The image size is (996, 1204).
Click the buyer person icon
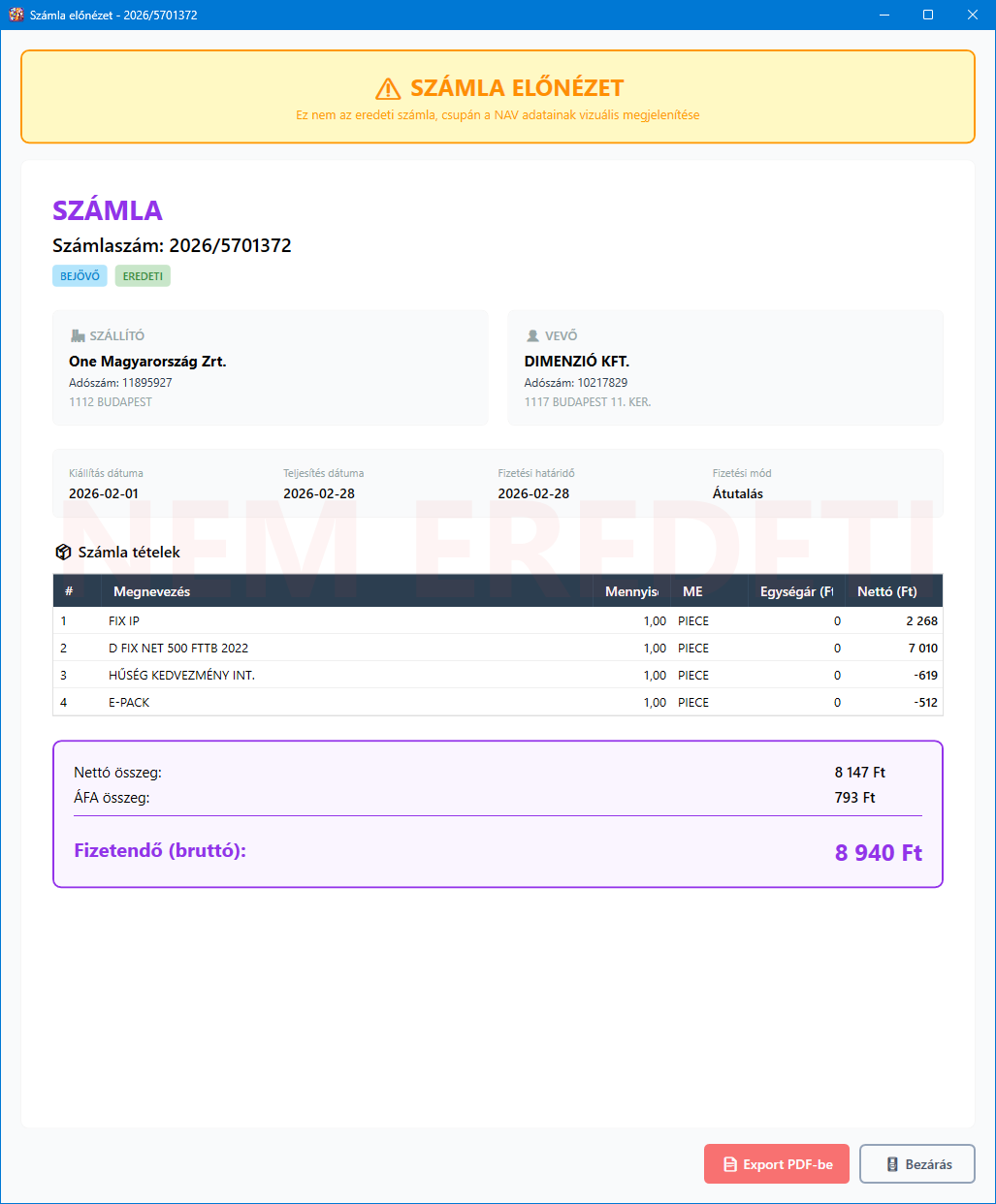(532, 335)
